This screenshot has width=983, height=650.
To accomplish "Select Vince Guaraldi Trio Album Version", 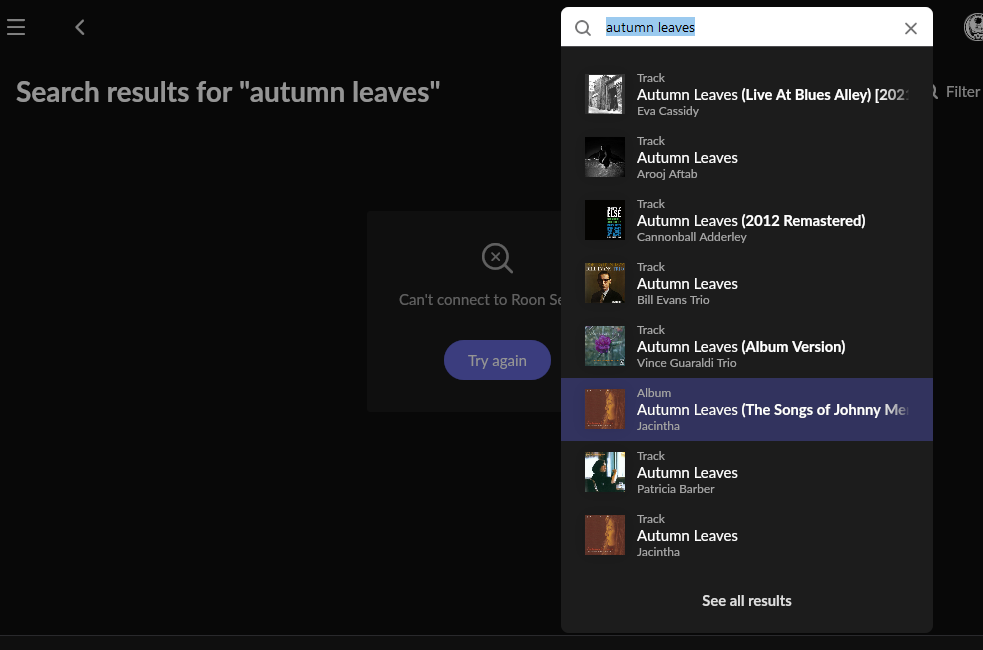I will [747, 347].
